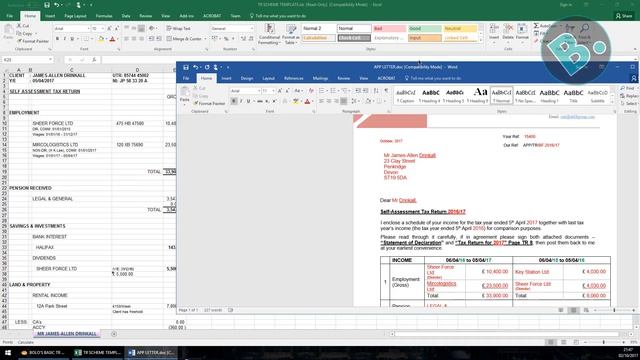
Task: Toggle Italic in Word ribbon
Action: click(241, 101)
